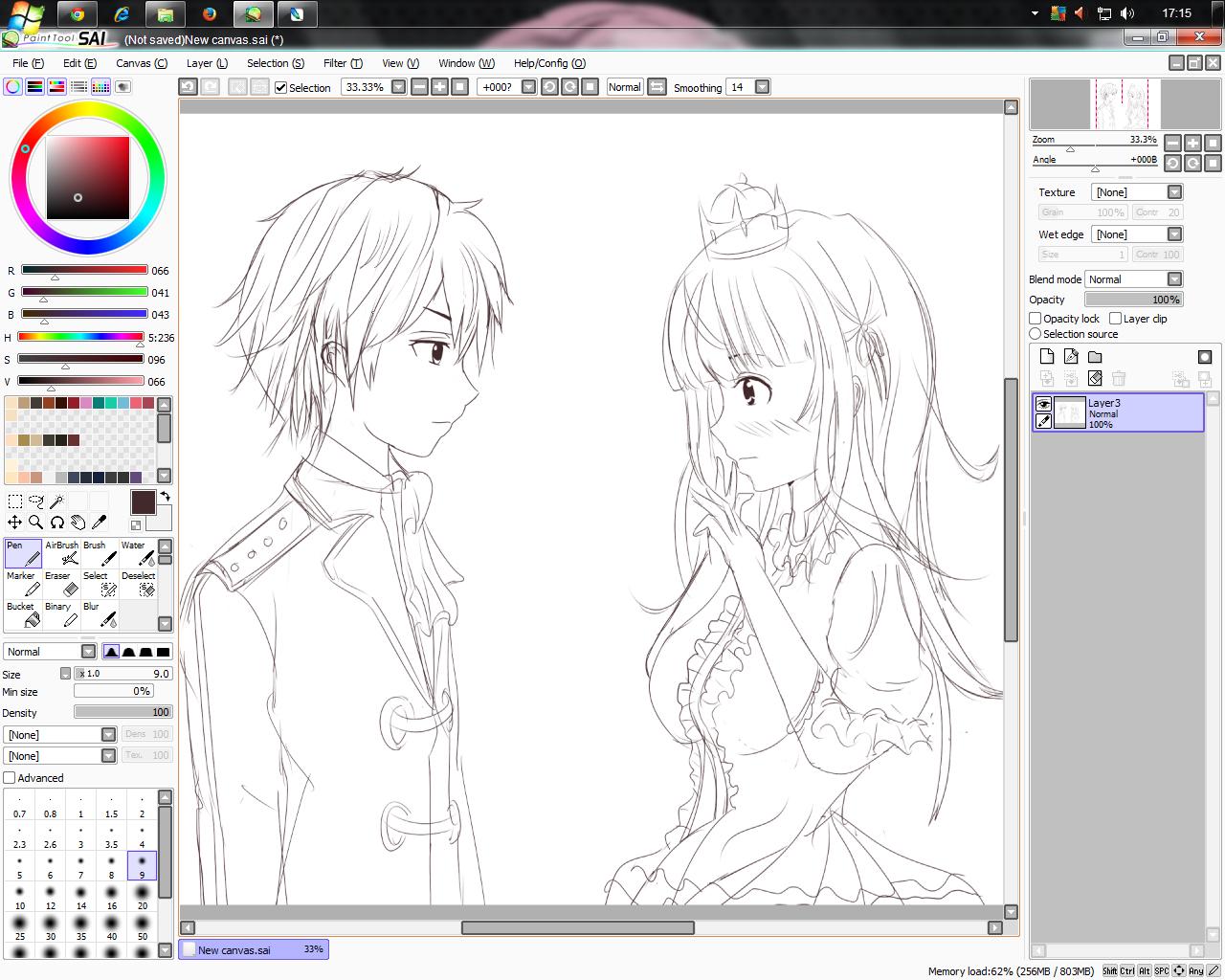Select the Bucket fill tool
Screen dimensions: 1225x980
click(23, 614)
